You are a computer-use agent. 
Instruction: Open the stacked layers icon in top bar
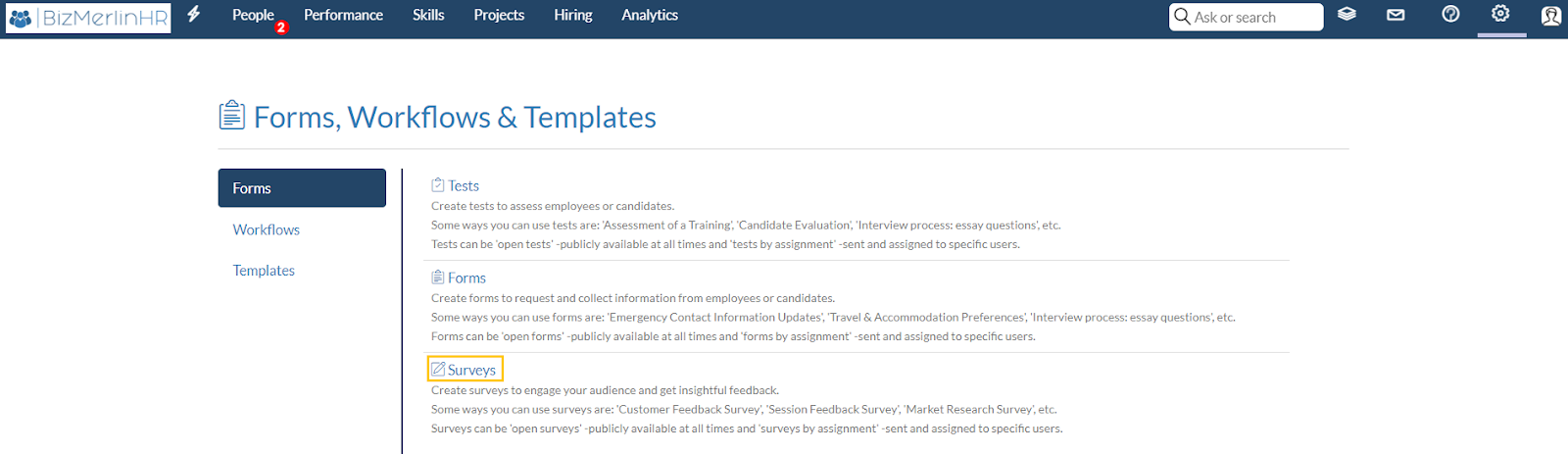pyautogui.click(x=1347, y=15)
